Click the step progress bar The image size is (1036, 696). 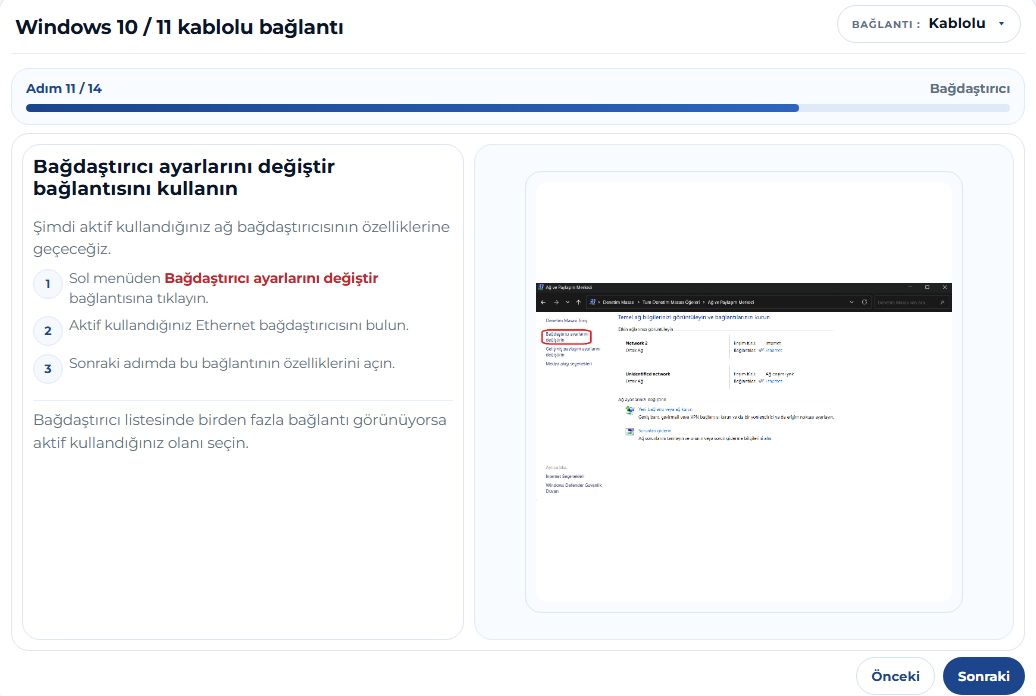[x=517, y=108]
